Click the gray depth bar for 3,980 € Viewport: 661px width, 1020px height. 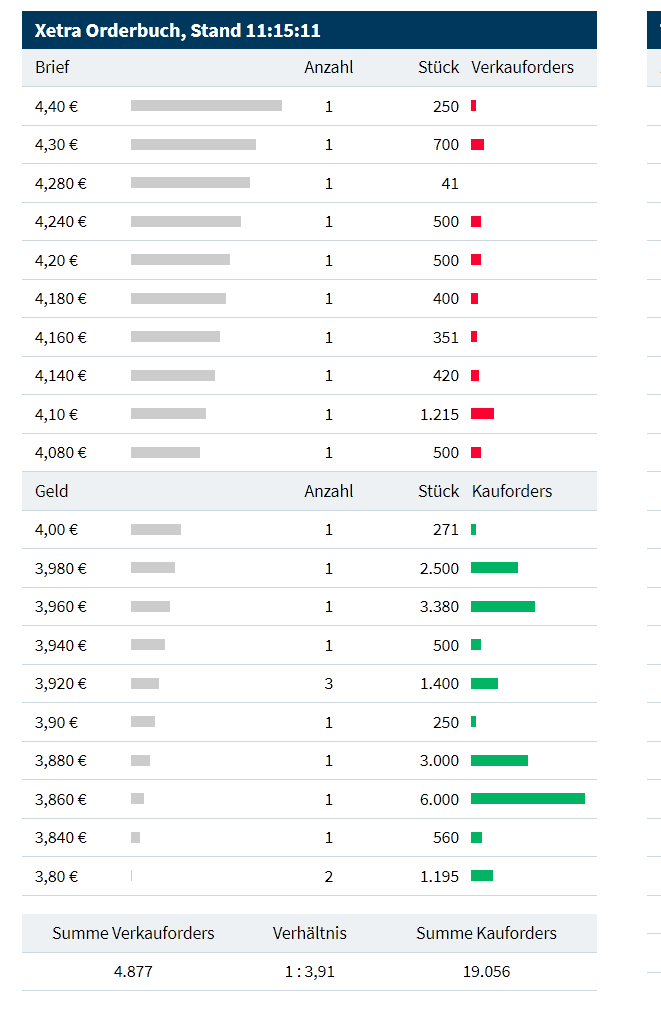coord(153,568)
